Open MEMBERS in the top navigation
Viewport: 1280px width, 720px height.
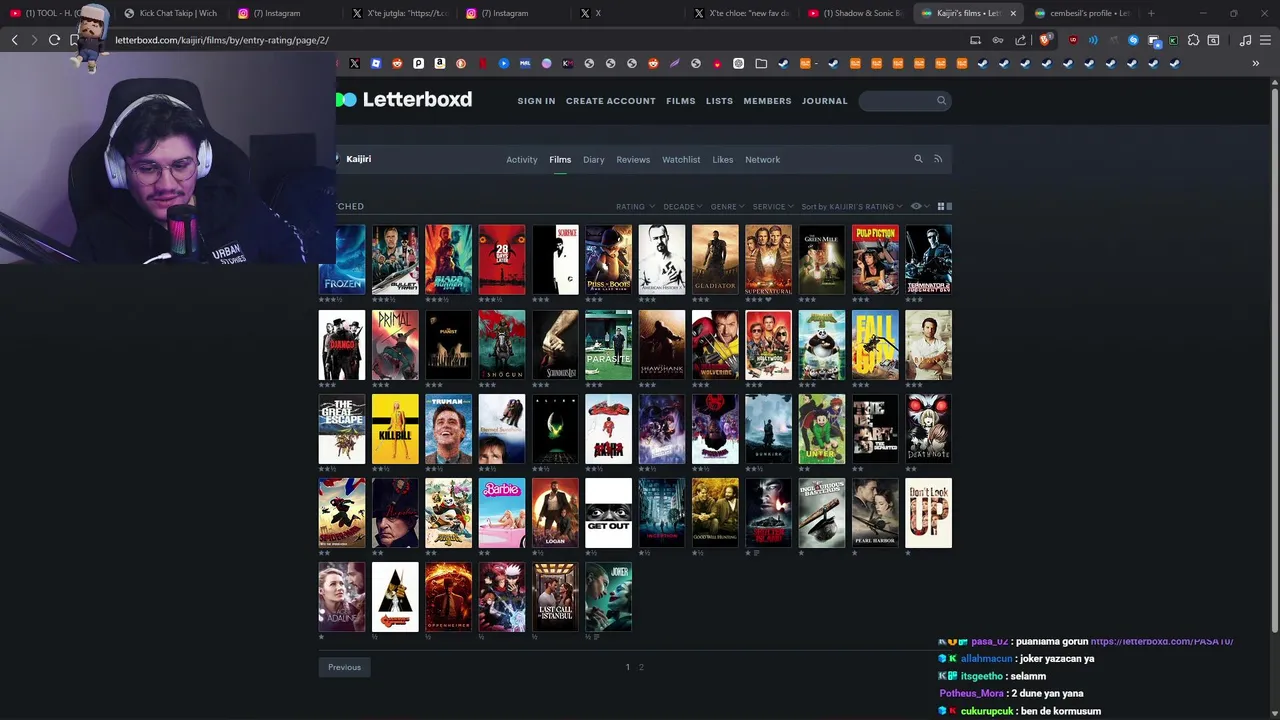(x=767, y=101)
